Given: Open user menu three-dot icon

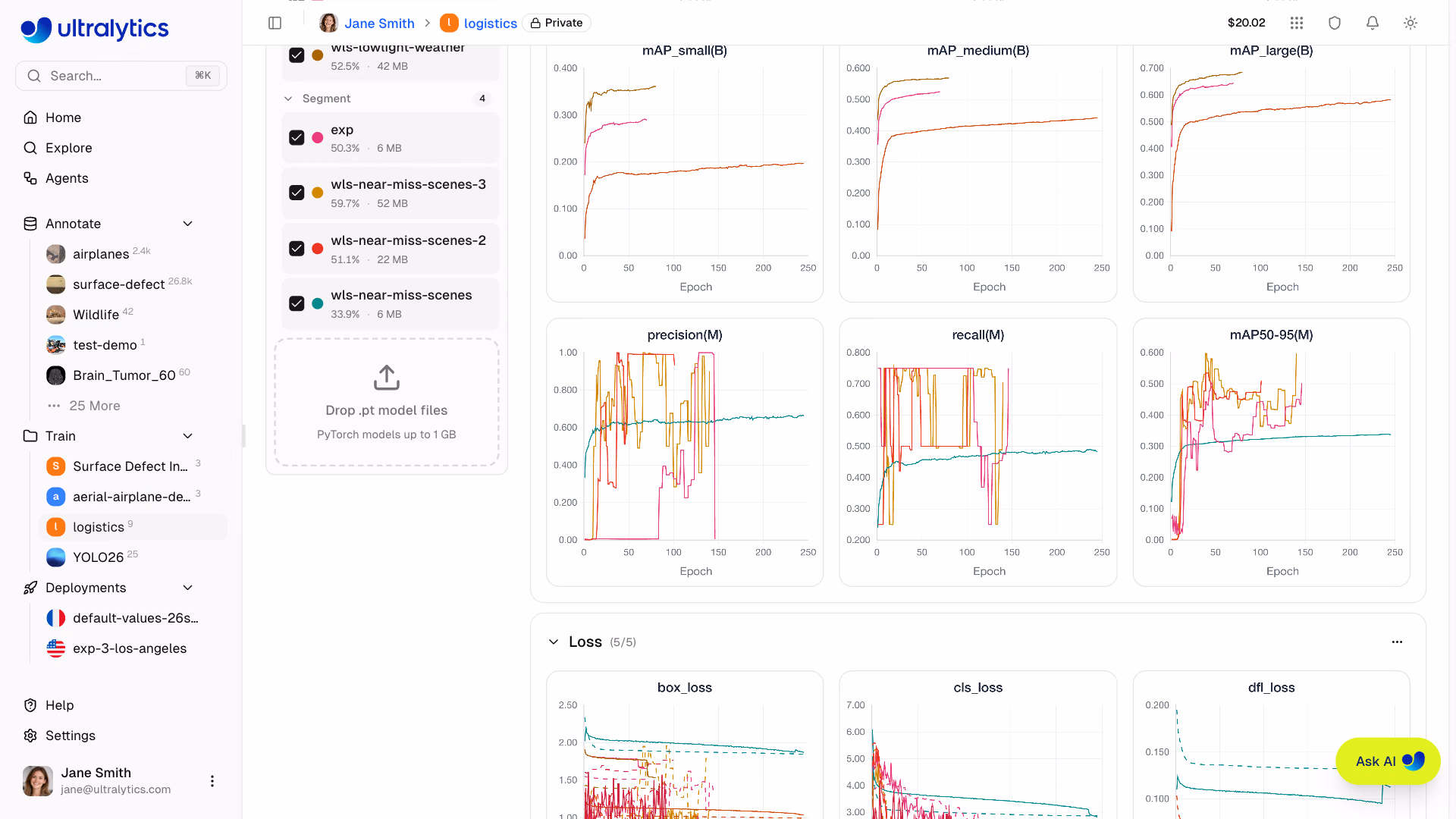Looking at the screenshot, I should [x=212, y=781].
